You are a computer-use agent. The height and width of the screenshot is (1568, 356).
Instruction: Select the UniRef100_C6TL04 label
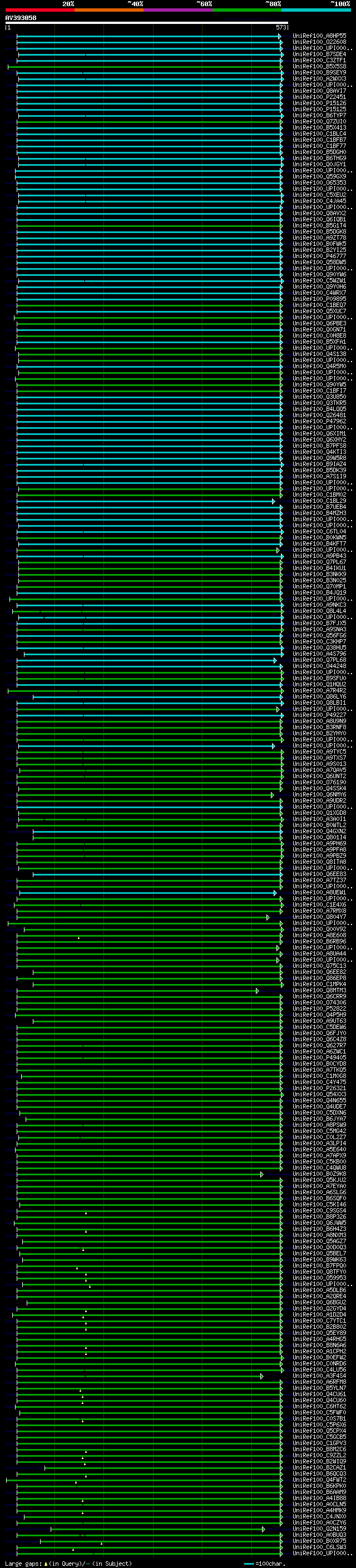[x=319, y=531]
